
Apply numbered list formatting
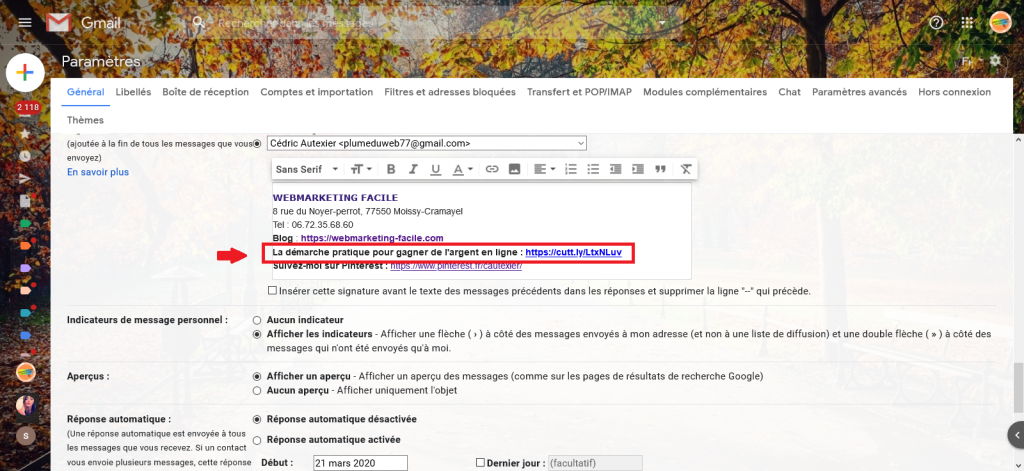coord(571,169)
